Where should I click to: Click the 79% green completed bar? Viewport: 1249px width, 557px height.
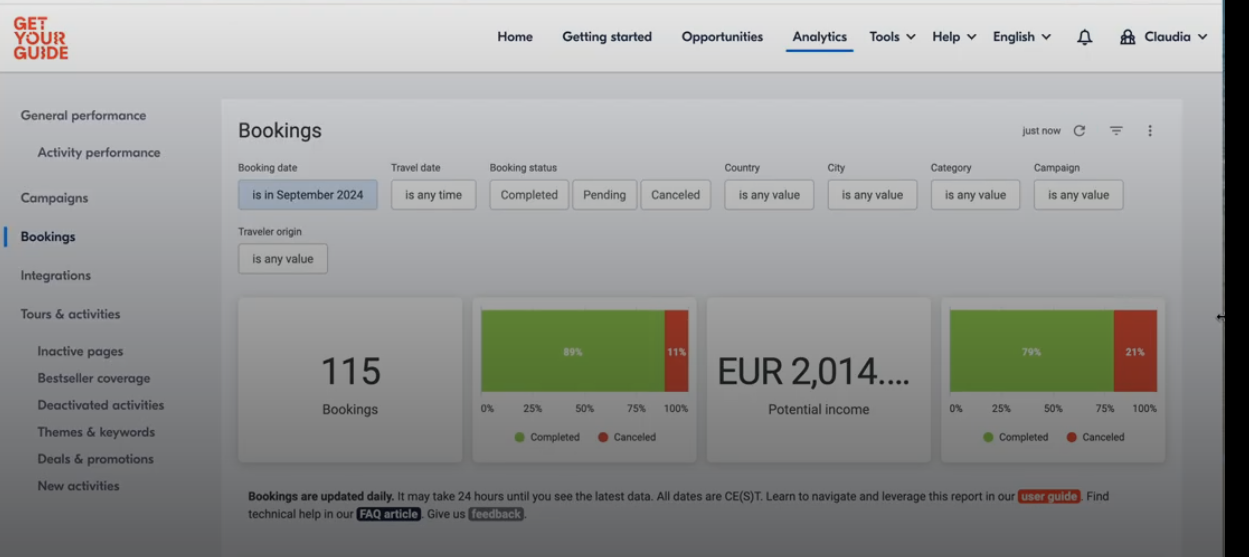(x=1032, y=351)
